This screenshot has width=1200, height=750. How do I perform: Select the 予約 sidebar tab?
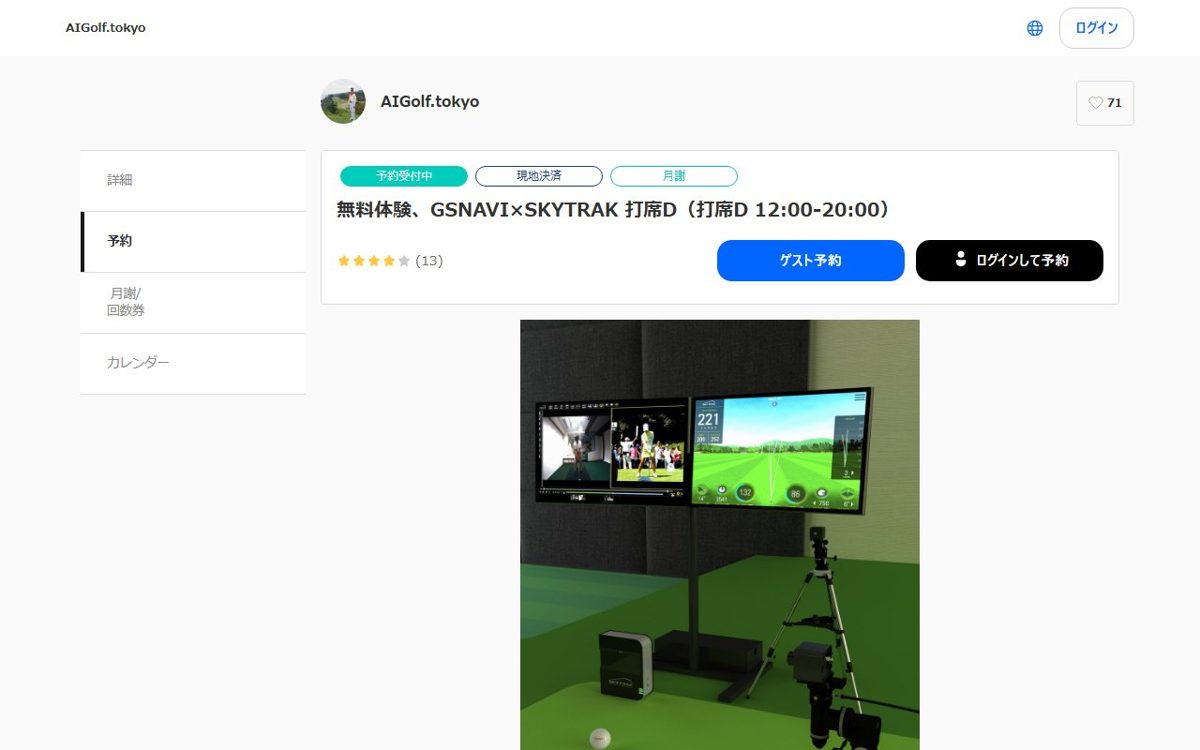193,242
